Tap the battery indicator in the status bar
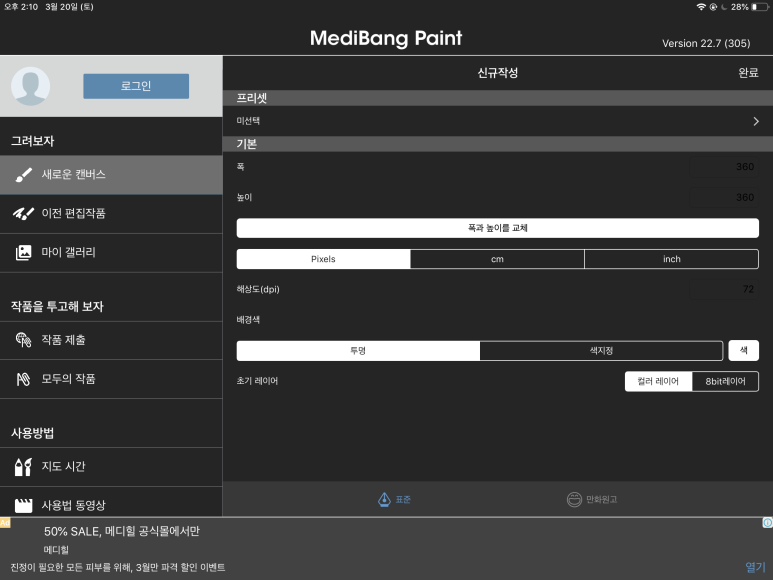 point(760,7)
